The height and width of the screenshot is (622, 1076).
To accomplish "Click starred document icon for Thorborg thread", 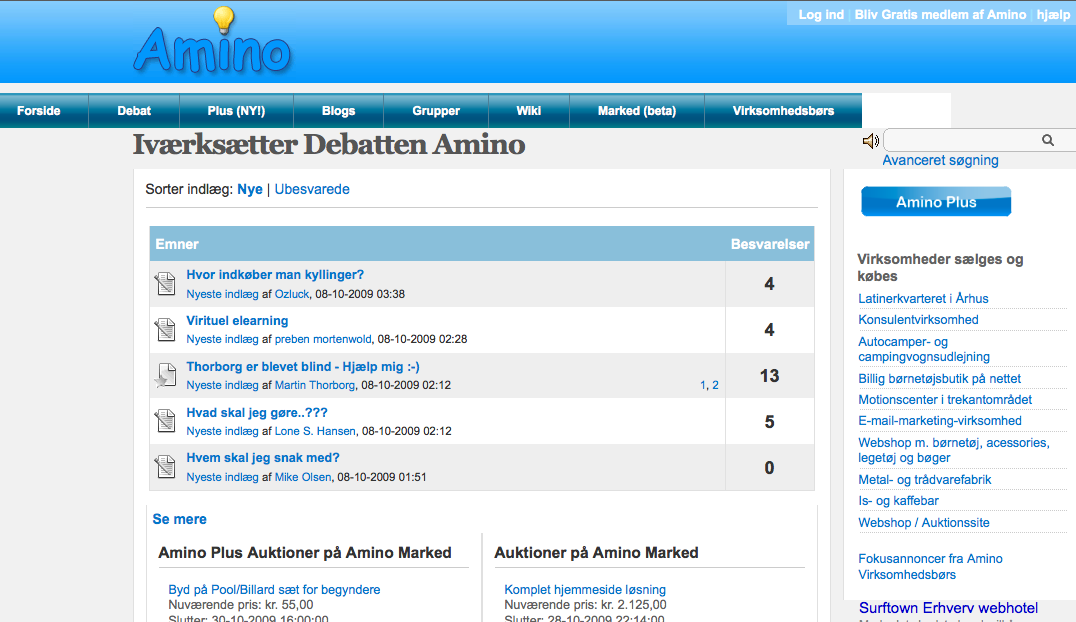I will pos(164,376).
